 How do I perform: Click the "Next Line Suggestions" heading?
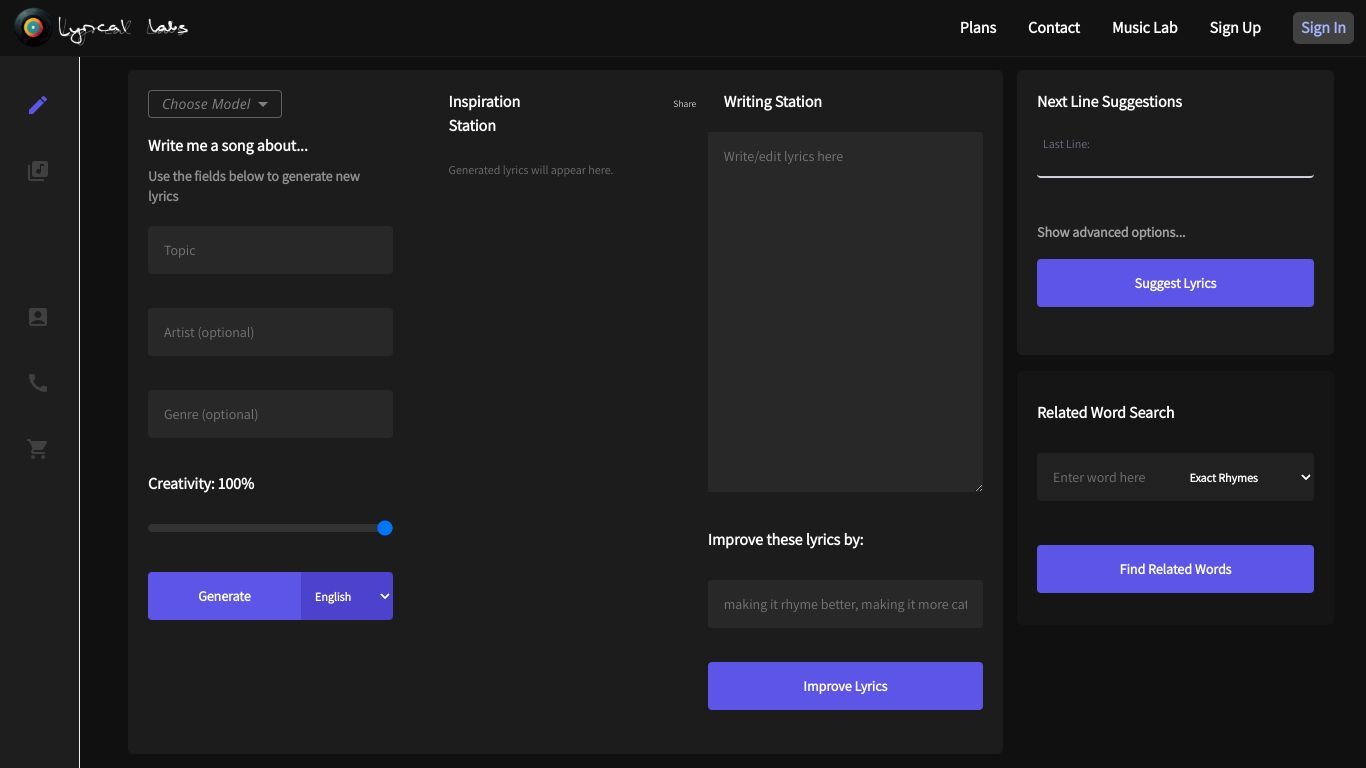click(x=1109, y=101)
